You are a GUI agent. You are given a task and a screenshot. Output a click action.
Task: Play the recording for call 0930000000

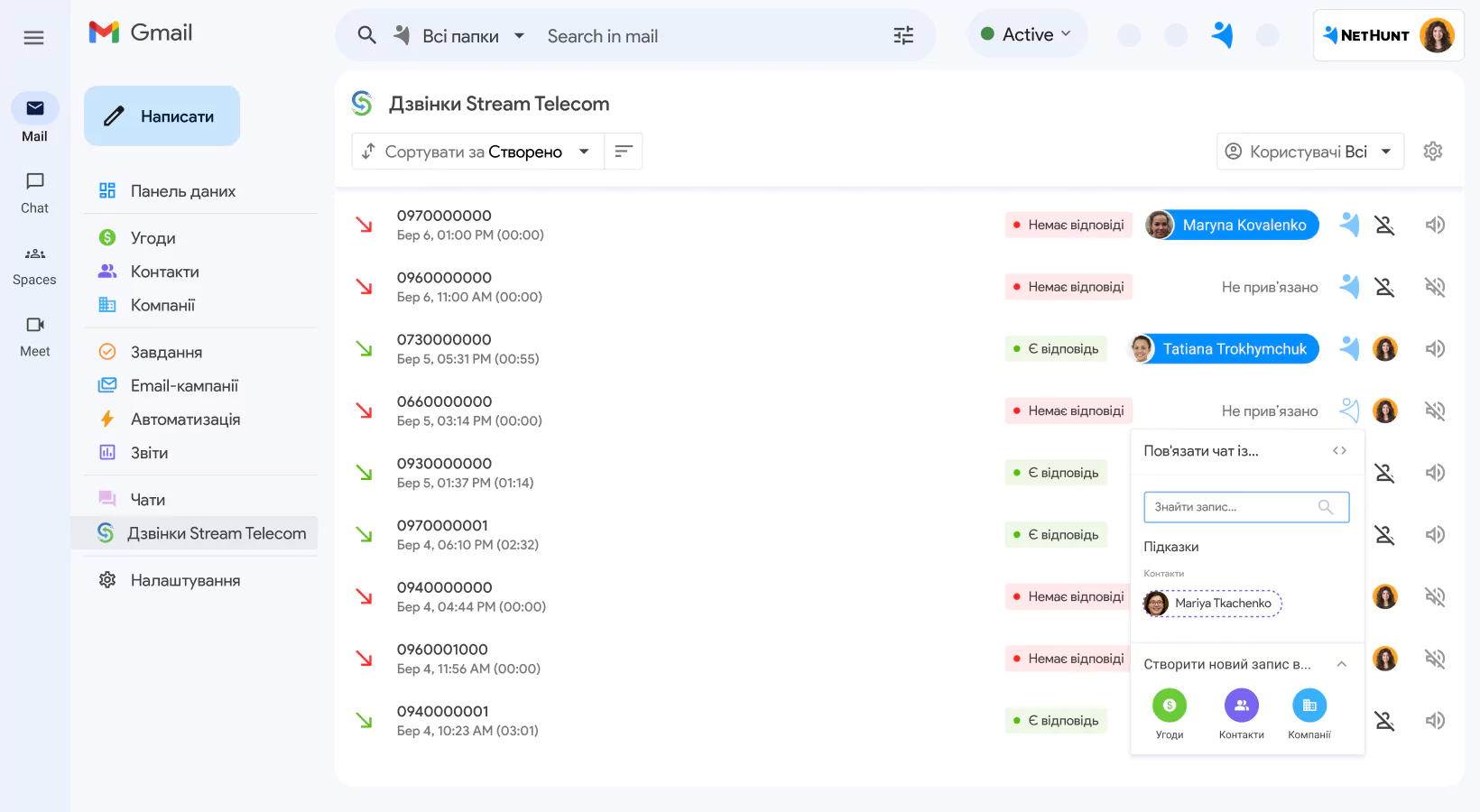pyautogui.click(x=1435, y=473)
